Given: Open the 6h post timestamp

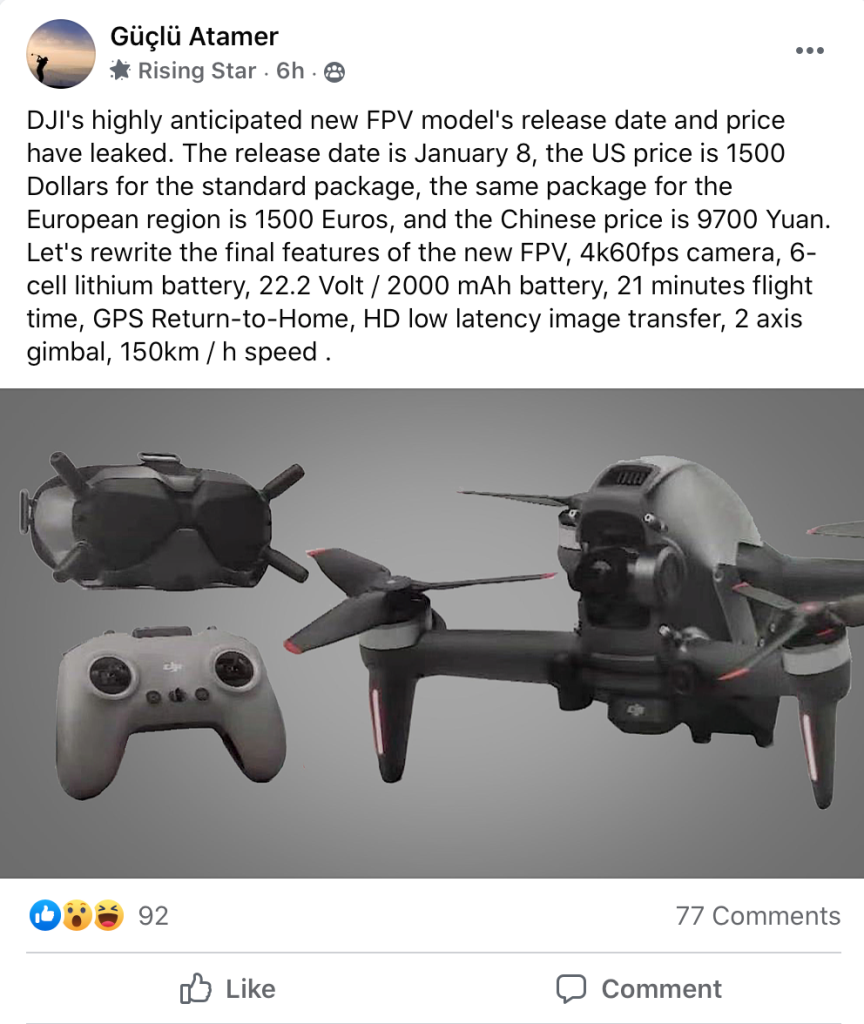Looking at the screenshot, I should coord(290,71).
